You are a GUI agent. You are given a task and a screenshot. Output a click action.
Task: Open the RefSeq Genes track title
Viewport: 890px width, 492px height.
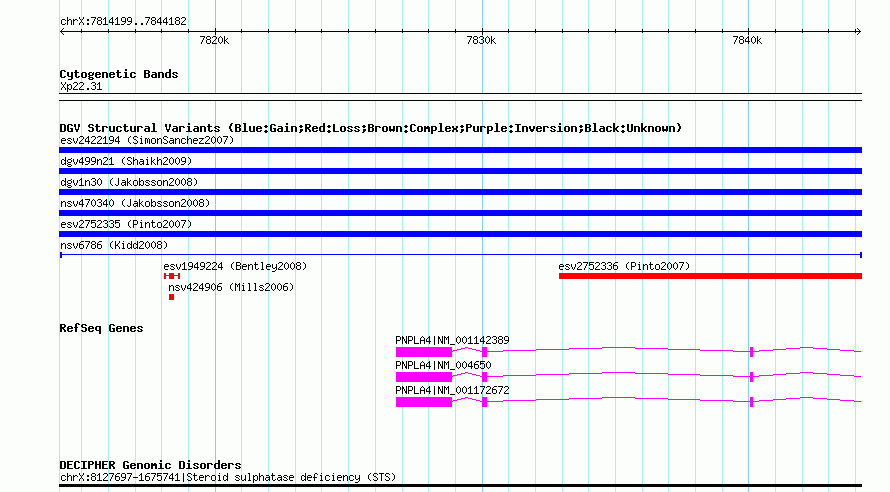101,329
